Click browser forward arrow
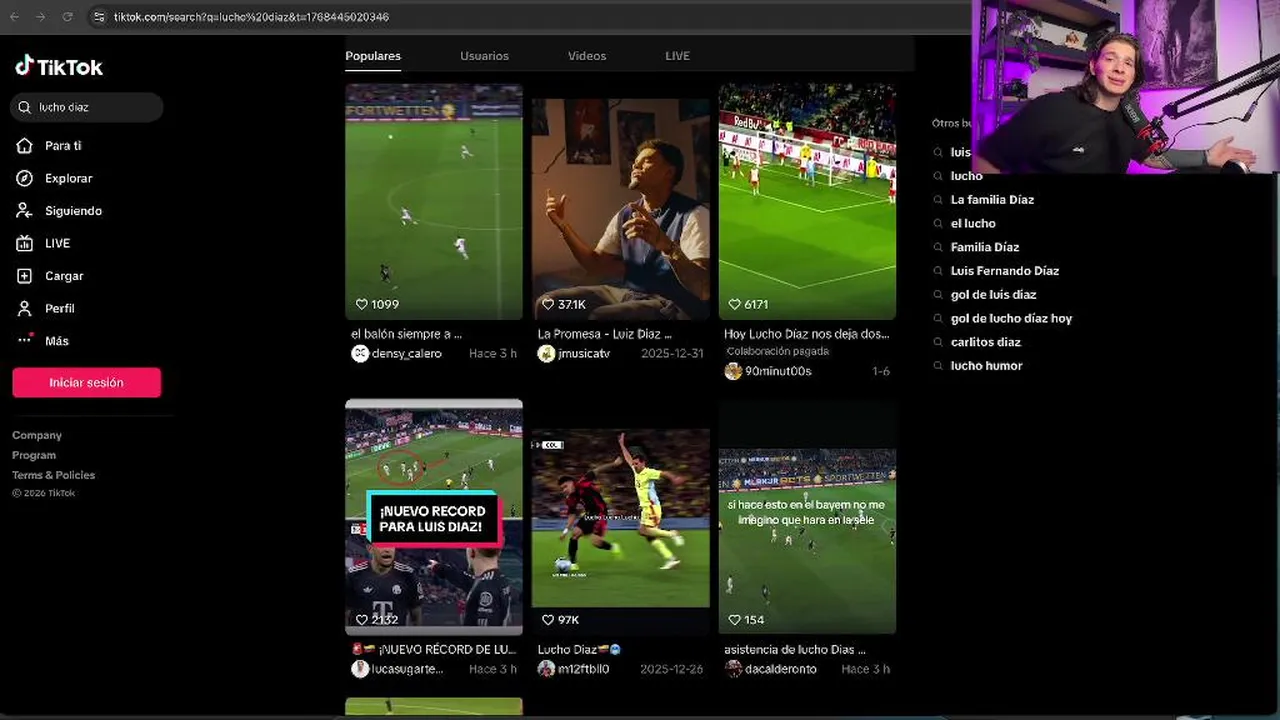The width and height of the screenshot is (1280, 720). [x=41, y=17]
